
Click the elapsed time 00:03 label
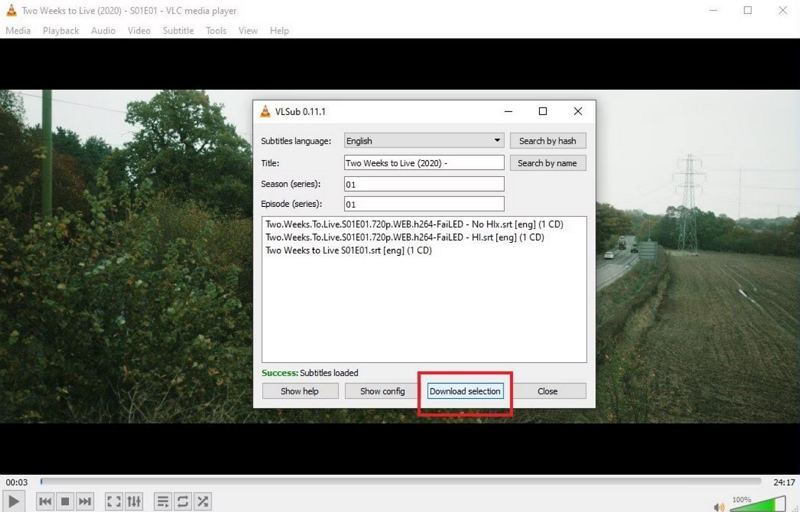click(17, 482)
